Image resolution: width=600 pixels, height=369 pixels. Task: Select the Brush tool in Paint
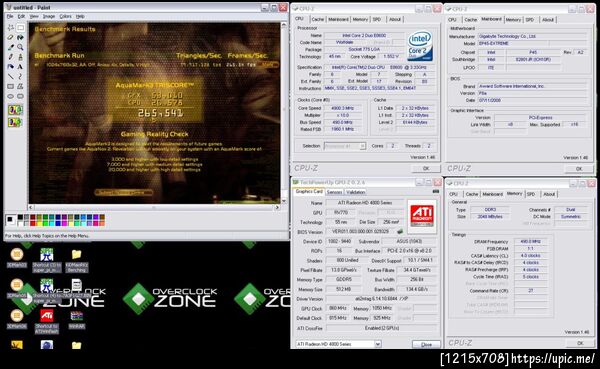[x=20, y=57]
